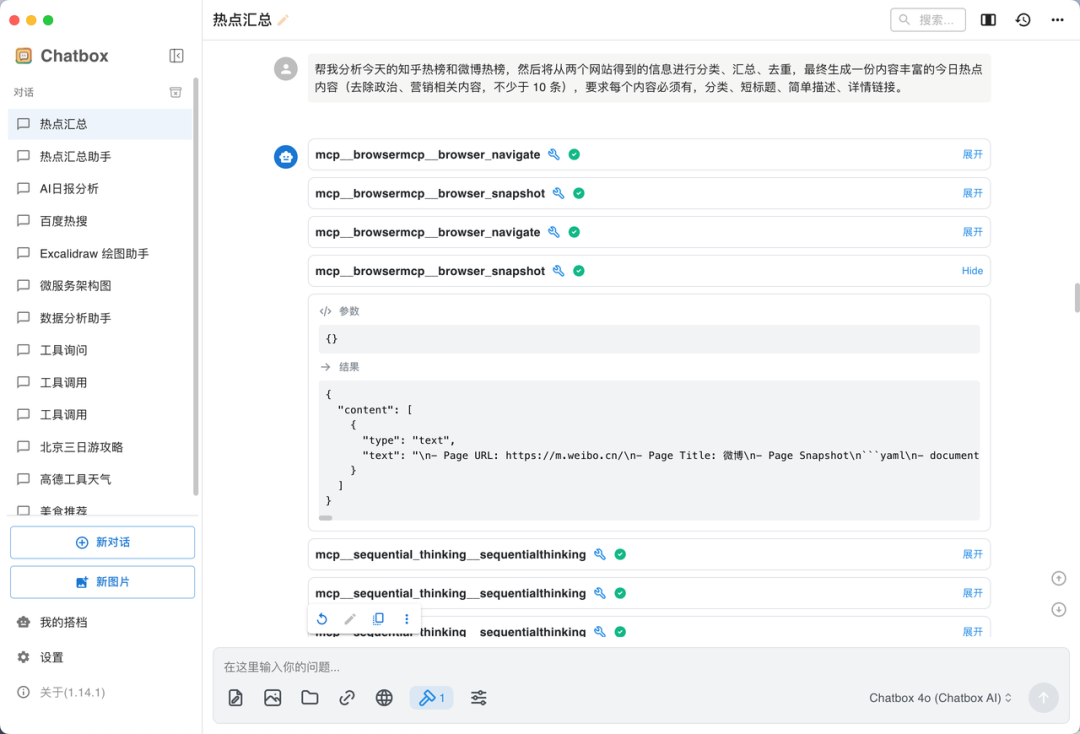Copy the message with copy icon

[x=378, y=618]
